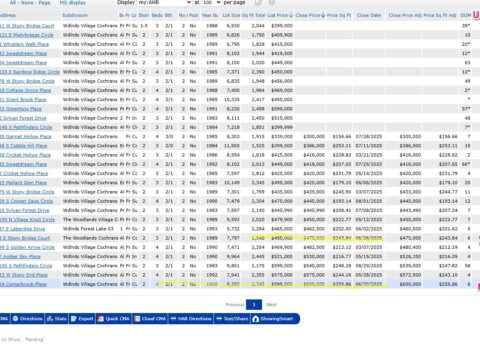Open the Stats chart icon

pos(50,319)
